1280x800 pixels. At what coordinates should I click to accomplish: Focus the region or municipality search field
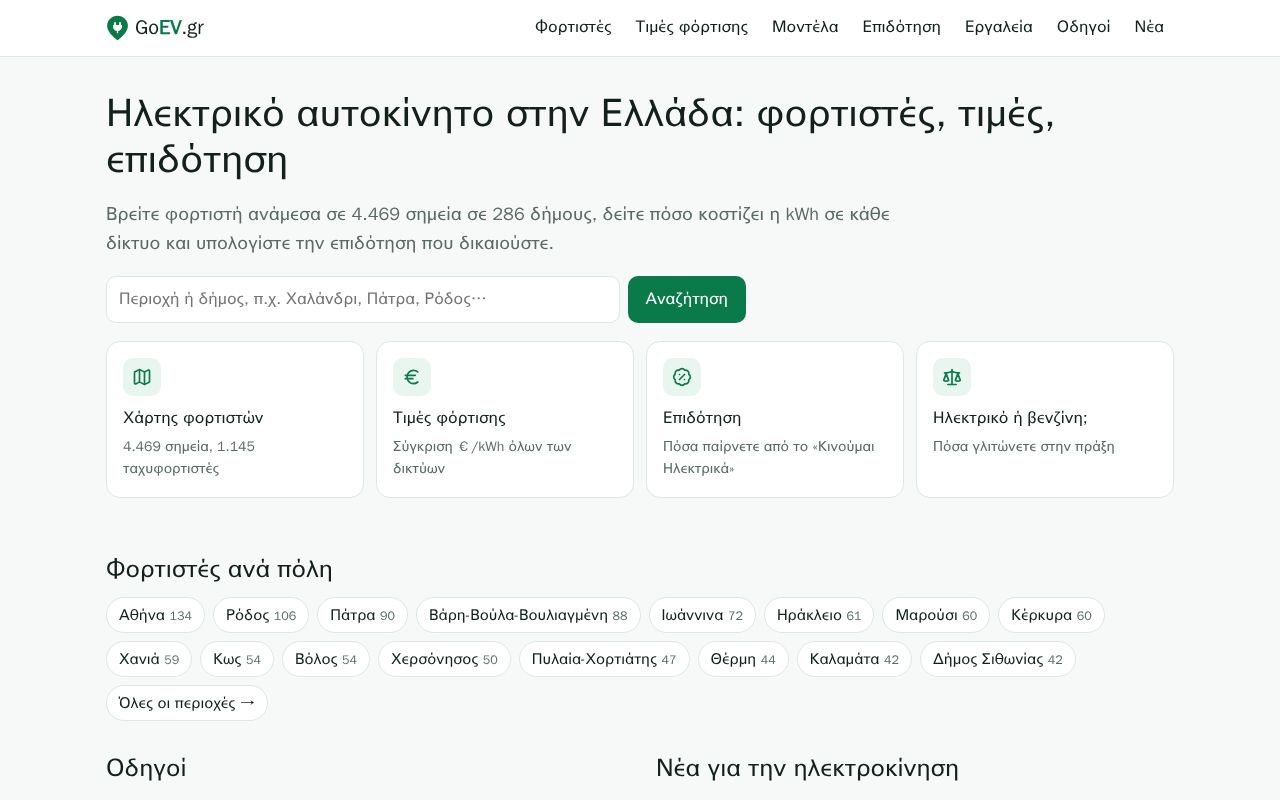pos(363,299)
